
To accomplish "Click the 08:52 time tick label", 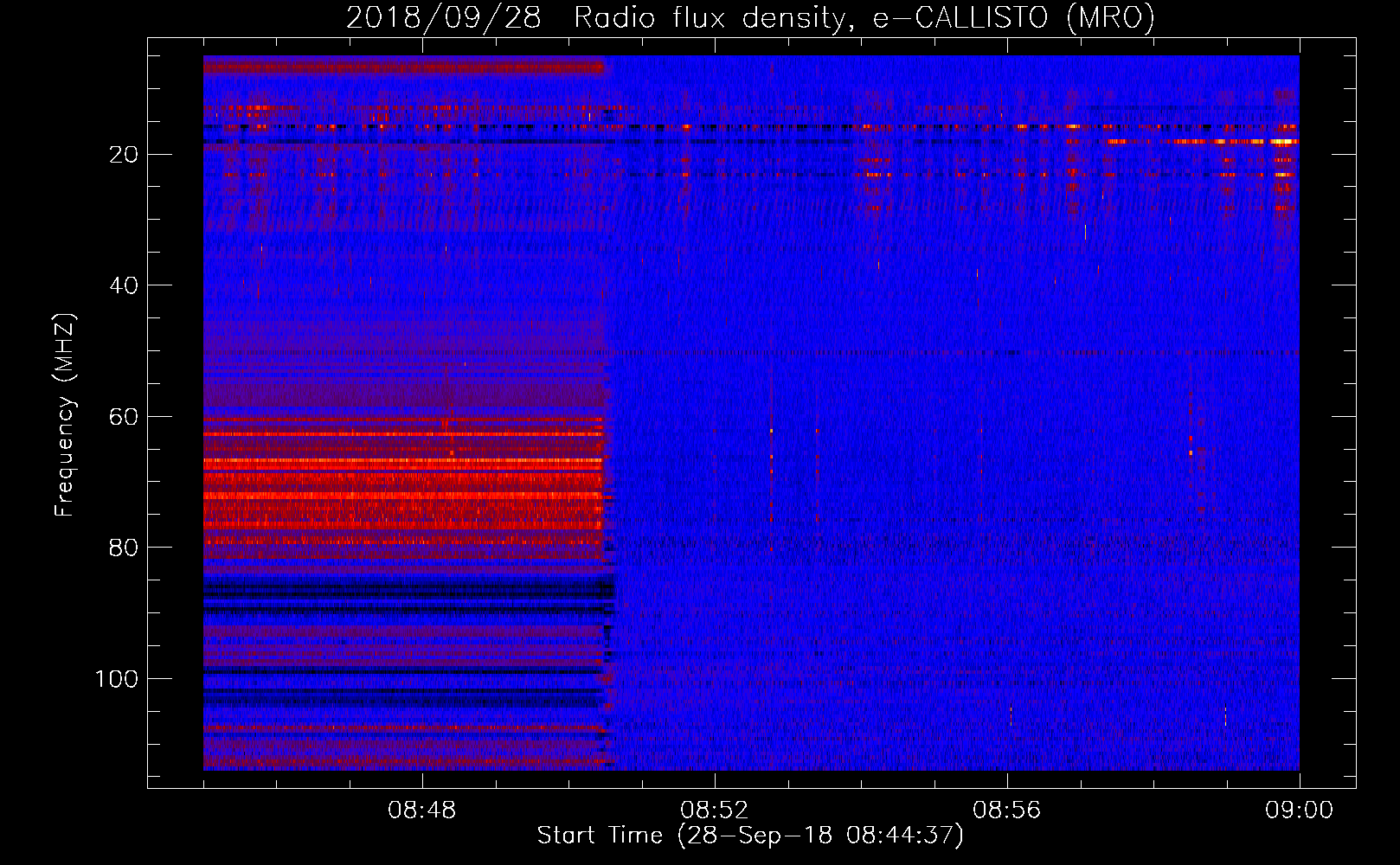I will click(715, 811).
